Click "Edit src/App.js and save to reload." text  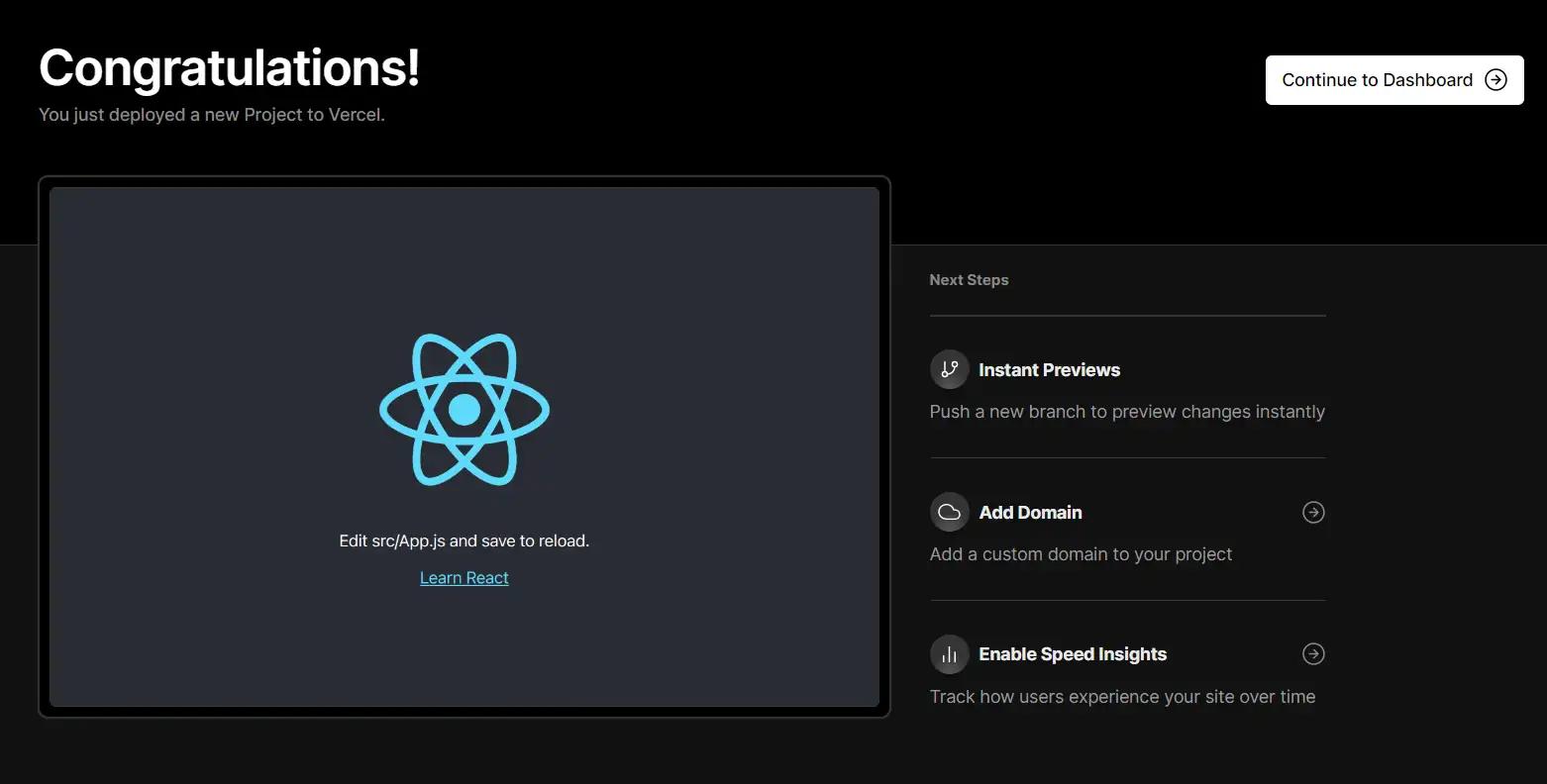464,541
